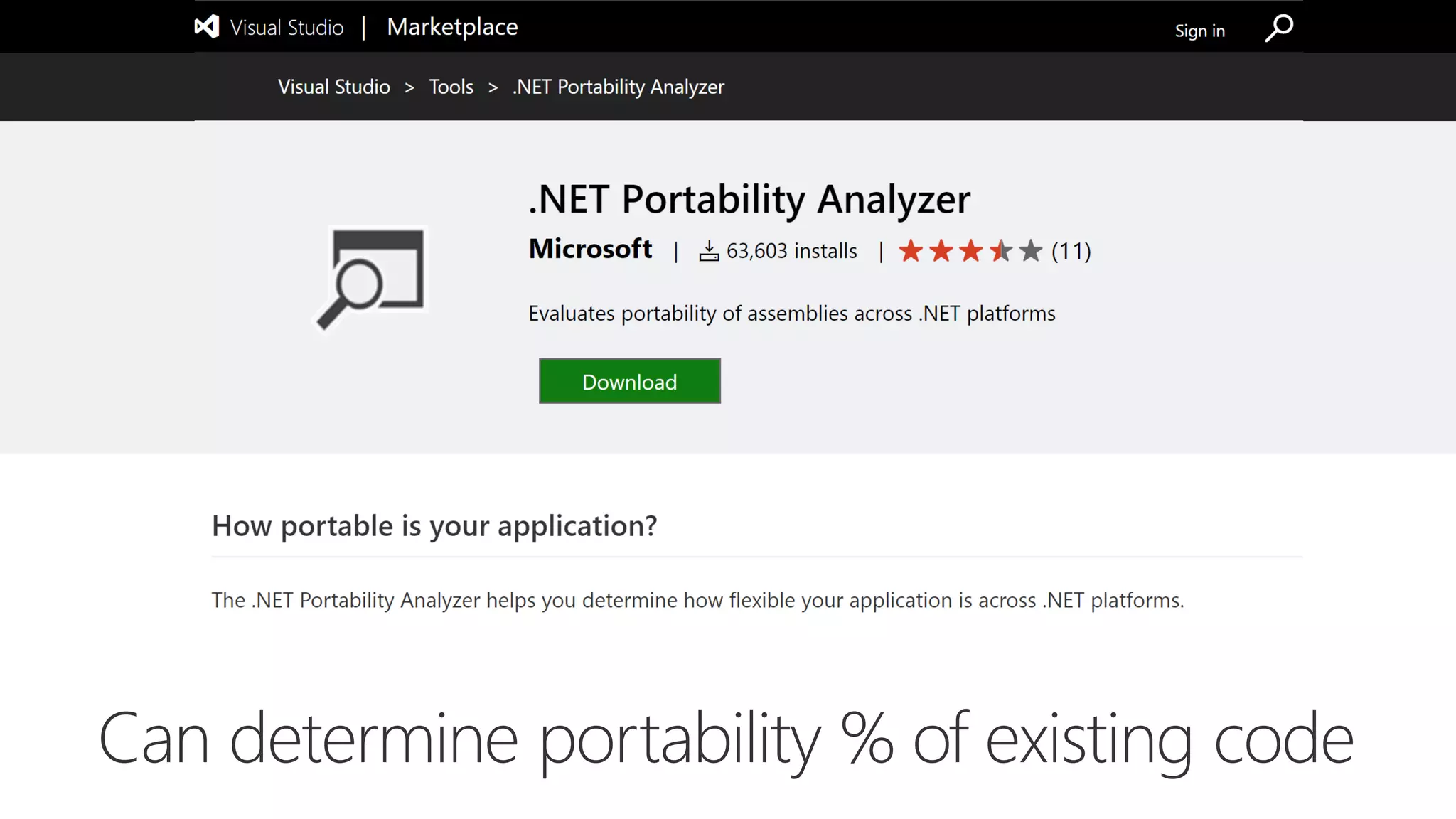This screenshot has width=1456, height=819.
Task: Open the search magnifier icon
Action: [1279, 28]
